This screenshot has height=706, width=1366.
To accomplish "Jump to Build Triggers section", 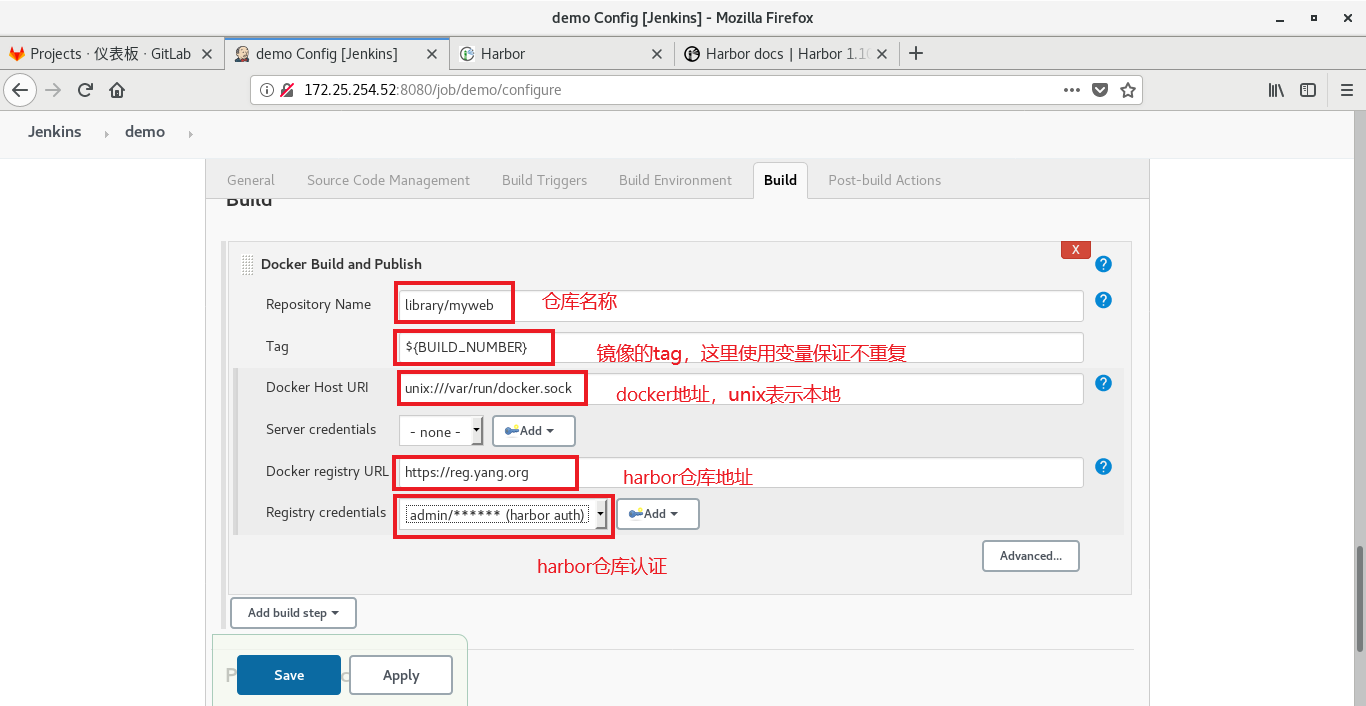I will point(544,180).
